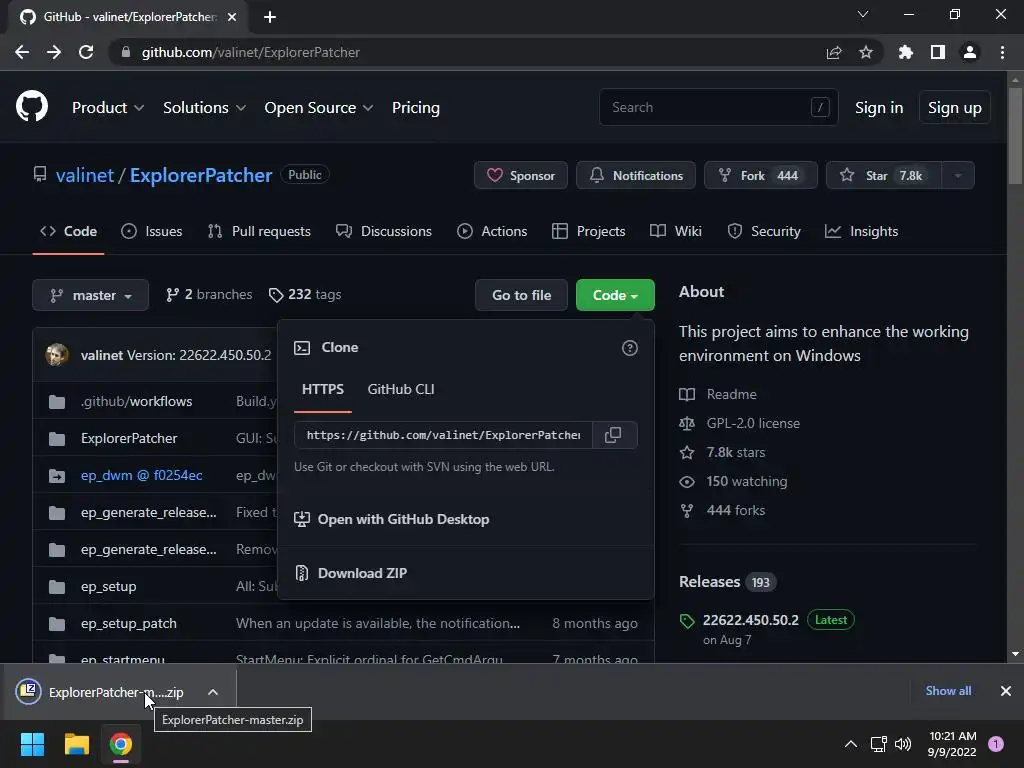The width and height of the screenshot is (1024, 768).
Task: Bookmark this page with the star icon
Action: pos(866,52)
